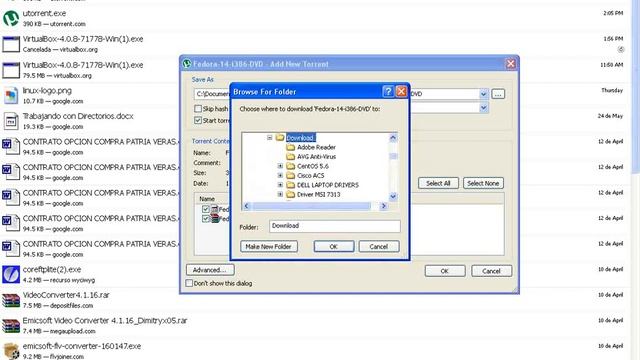Click the linux-logo.png file name
Image resolution: width=640 pixels, height=360 pixels.
pos(47,90)
